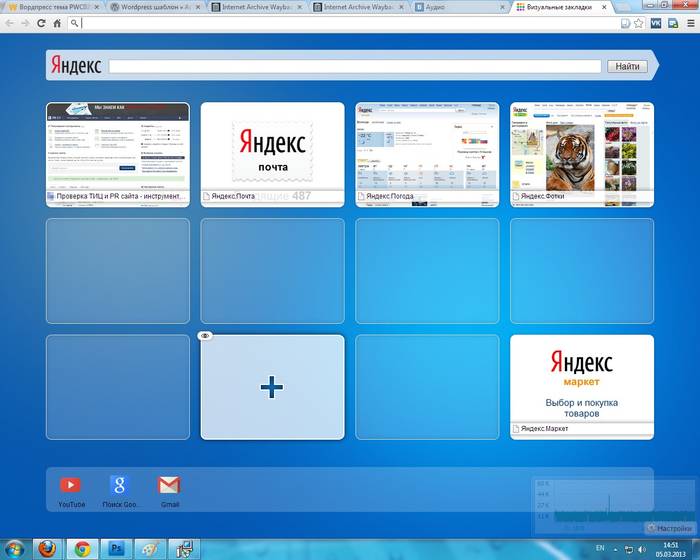Open YouTube app shortcut

tap(71, 491)
